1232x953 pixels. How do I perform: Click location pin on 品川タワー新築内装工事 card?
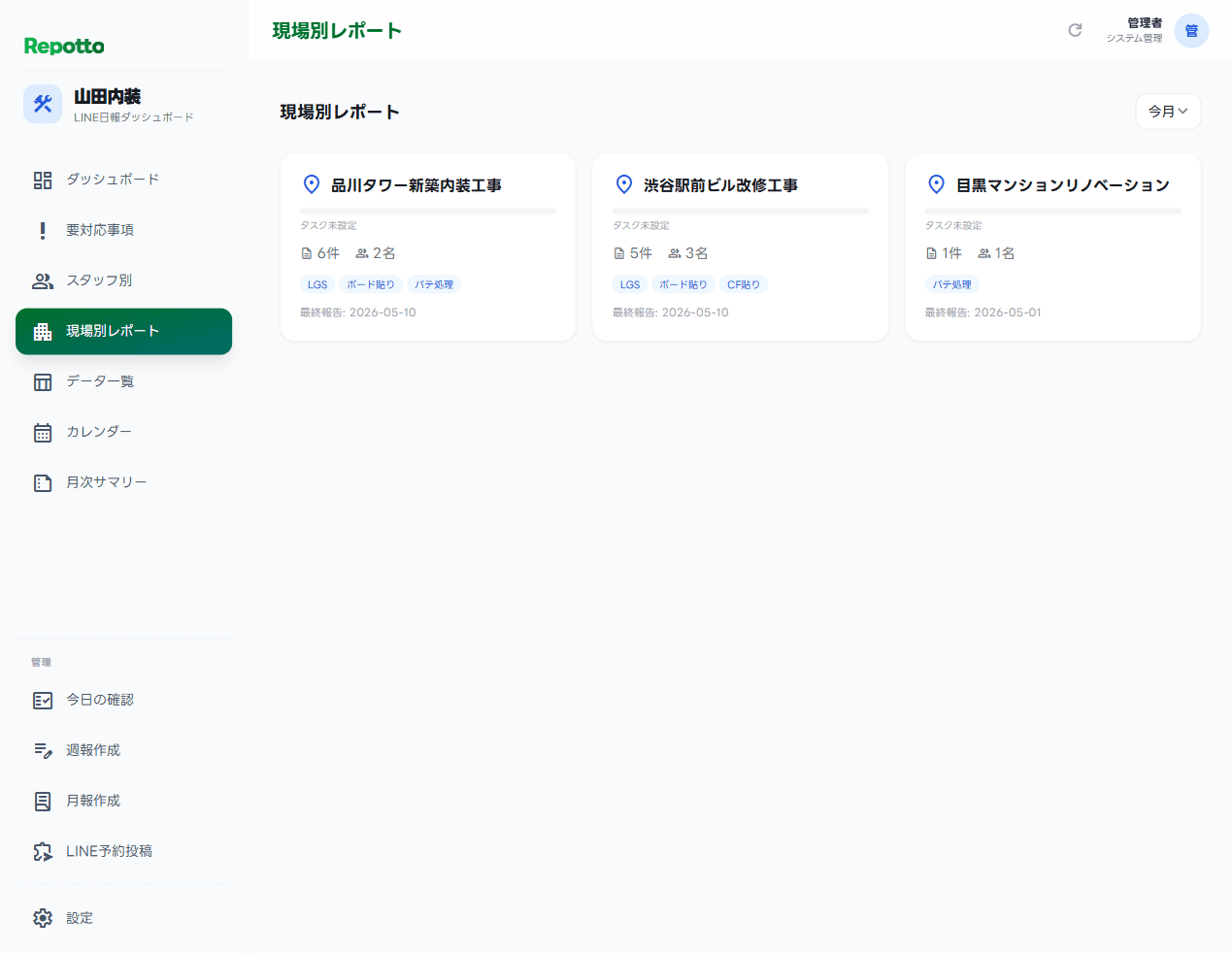coord(312,184)
